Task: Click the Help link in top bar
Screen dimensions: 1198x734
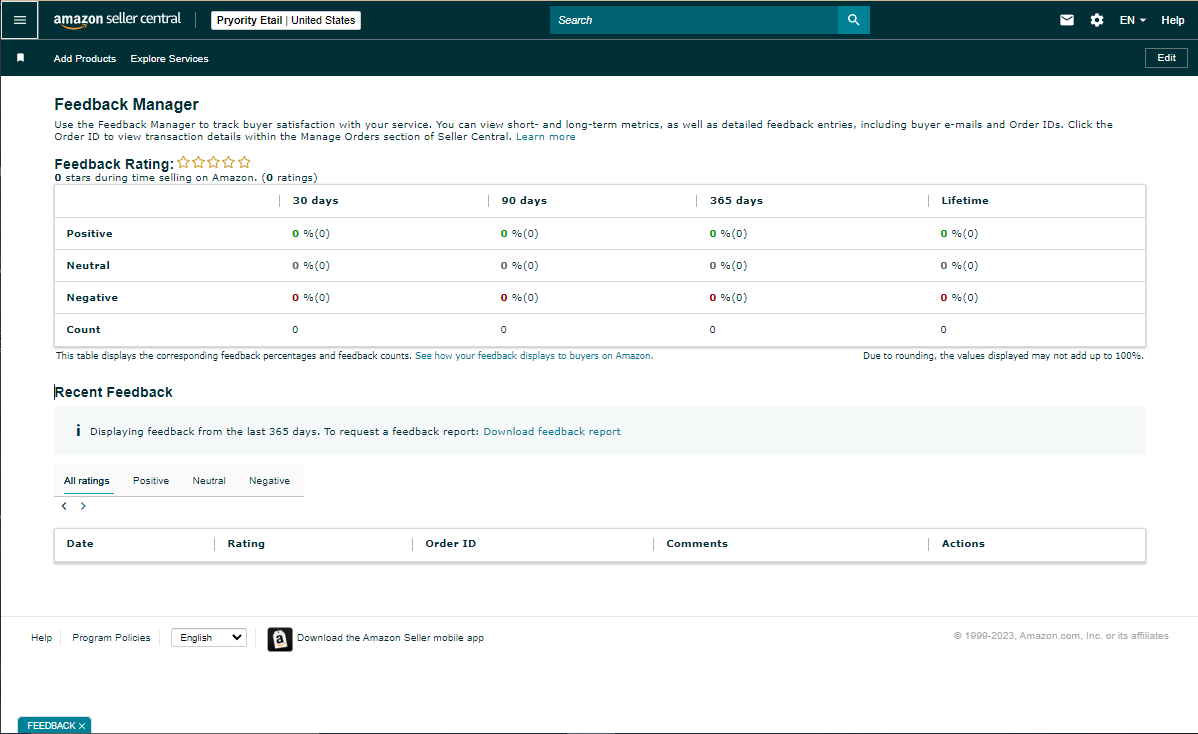Action: click(1172, 20)
